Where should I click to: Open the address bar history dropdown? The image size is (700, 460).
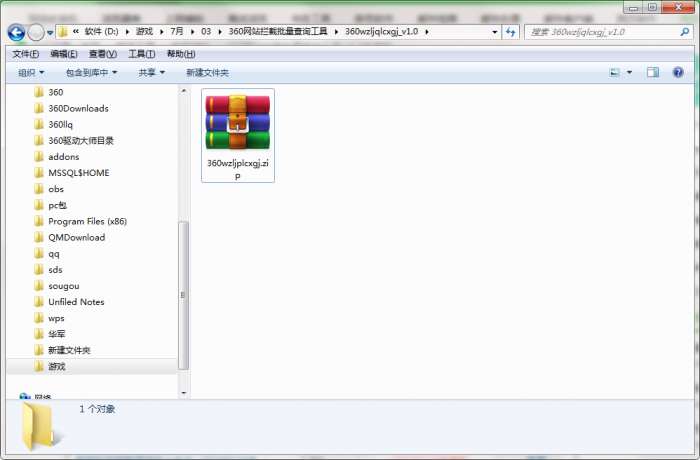(x=494, y=32)
